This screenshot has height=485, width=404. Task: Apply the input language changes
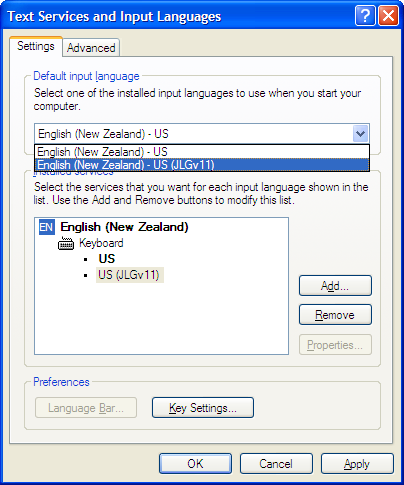point(357,464)
